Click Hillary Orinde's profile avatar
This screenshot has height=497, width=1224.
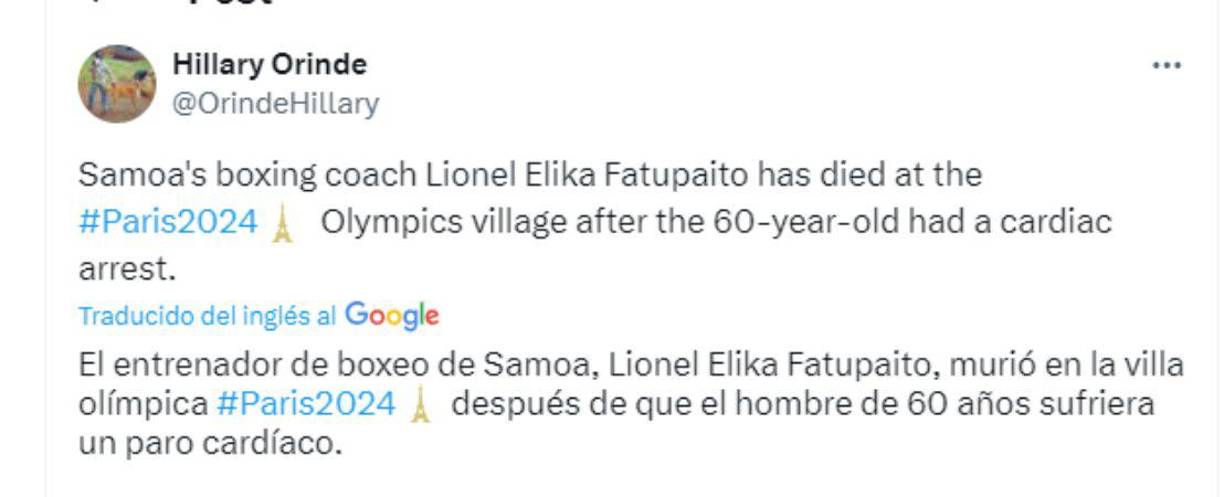pos(117,84)
